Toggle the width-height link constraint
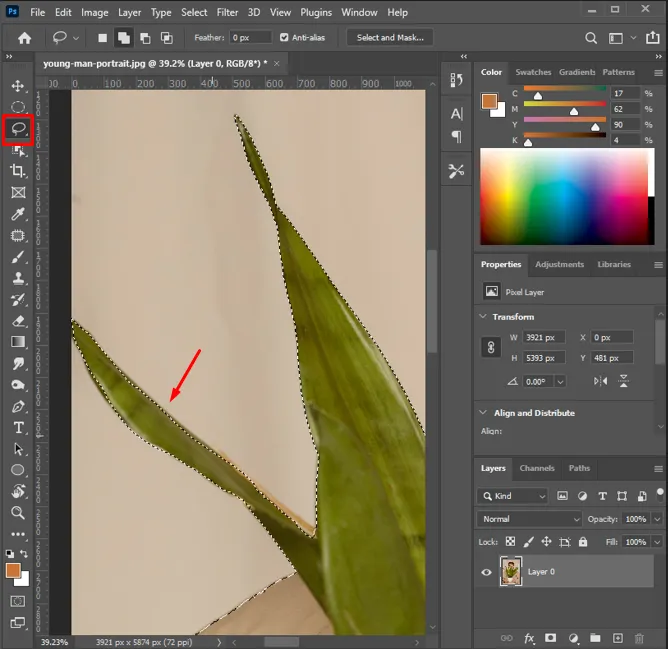The width and height of the screenshot is (668, 649). point(491,347)
